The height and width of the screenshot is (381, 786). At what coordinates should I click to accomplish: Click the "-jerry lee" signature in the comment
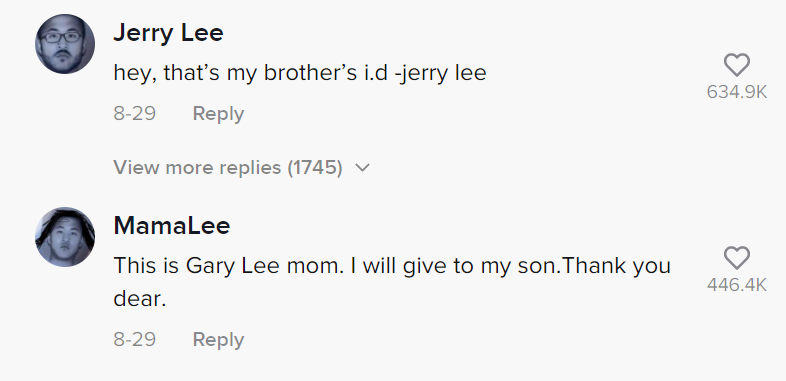click(441, 73)
